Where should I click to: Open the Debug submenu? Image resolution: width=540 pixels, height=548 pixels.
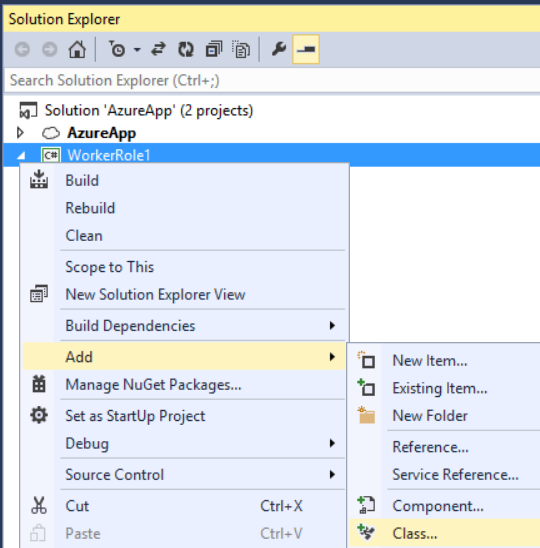point(185,444)
